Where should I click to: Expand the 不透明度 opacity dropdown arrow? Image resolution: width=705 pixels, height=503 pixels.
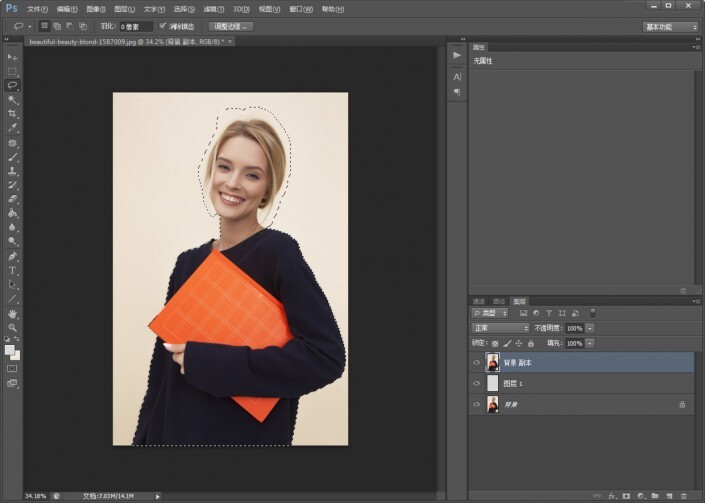click(590, 328)
